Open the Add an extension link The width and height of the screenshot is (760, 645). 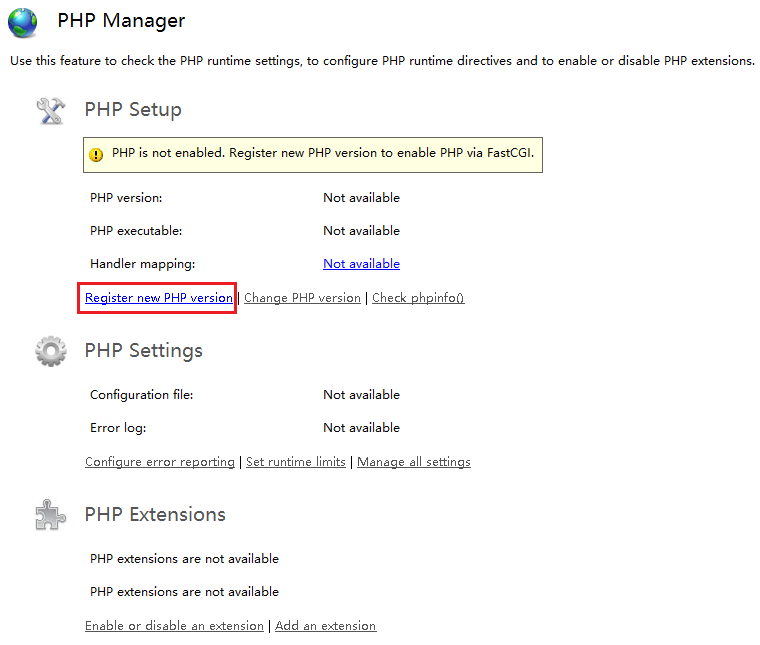[x=326, y=626]
